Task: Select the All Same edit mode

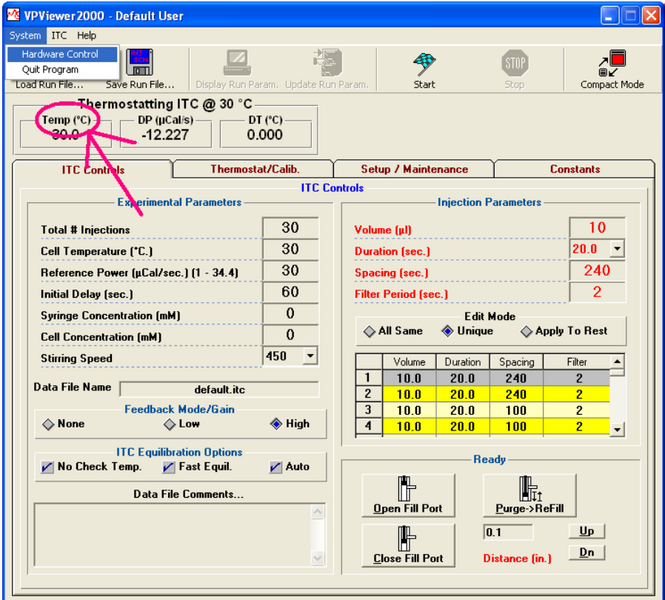Action: coord(369,331)
